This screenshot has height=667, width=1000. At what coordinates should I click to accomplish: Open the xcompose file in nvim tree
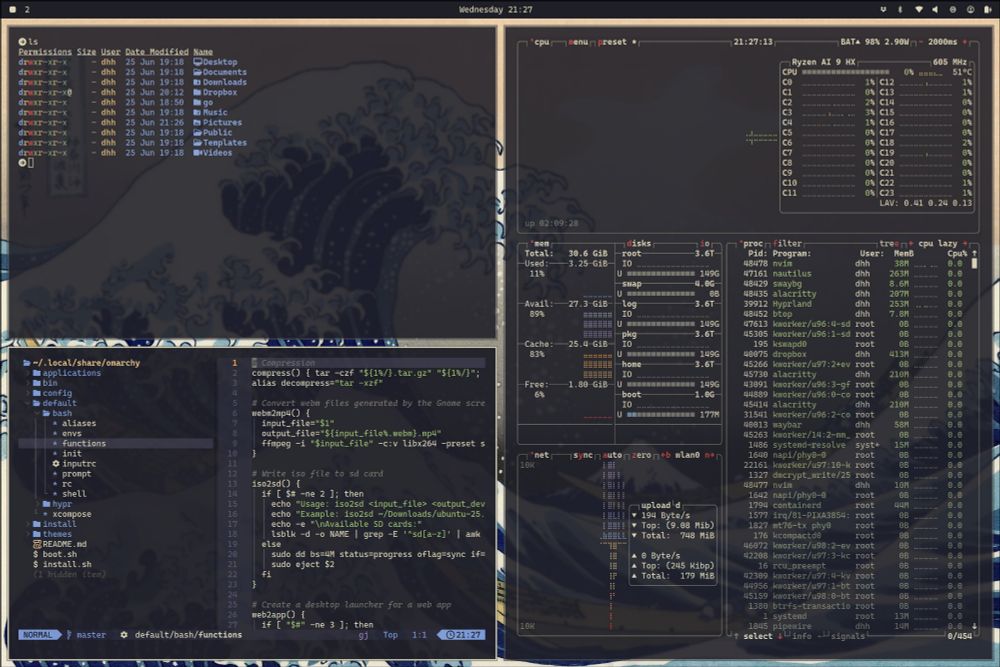(71, 514)
